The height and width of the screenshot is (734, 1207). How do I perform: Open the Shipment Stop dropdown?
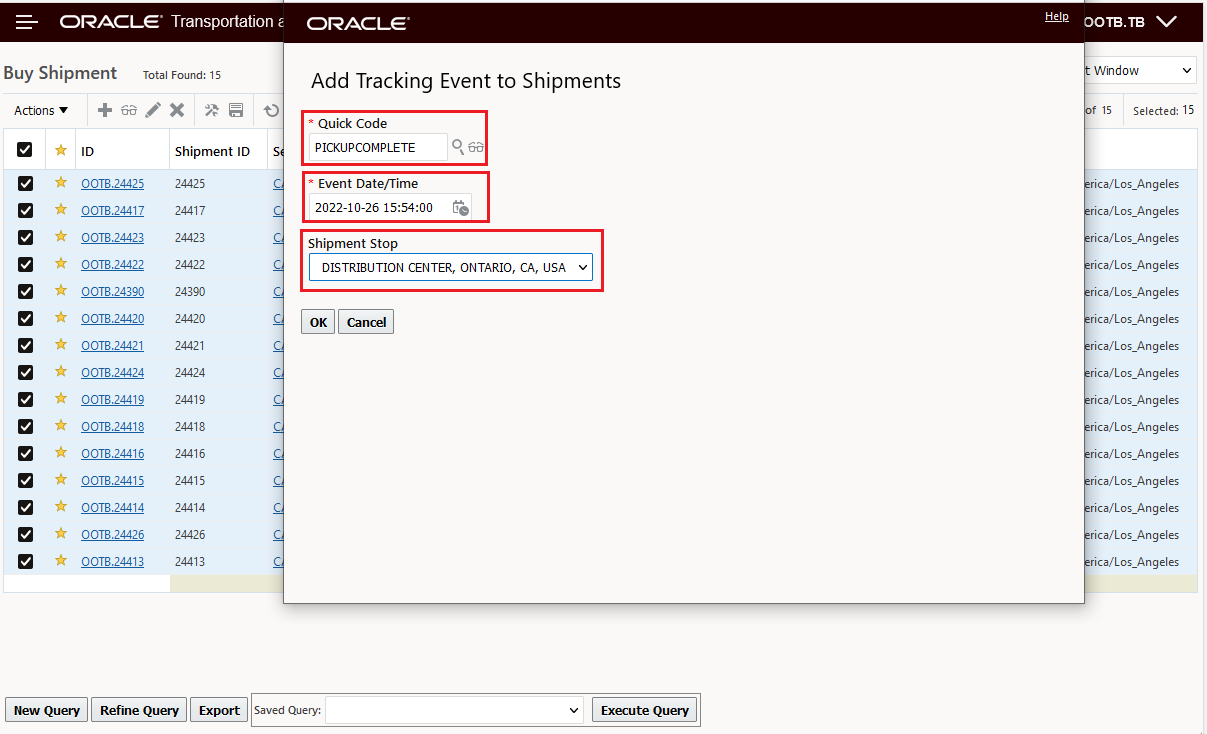pyautogui.click(x=451, y=267)
